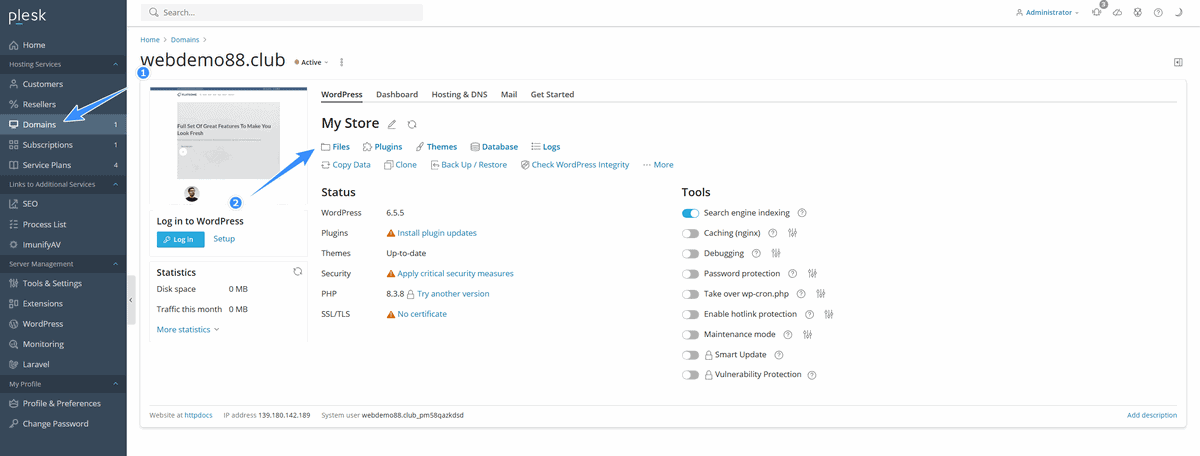1200x456 pixels.
Task: Open the domain kebab menu icon
Action: 342,62
